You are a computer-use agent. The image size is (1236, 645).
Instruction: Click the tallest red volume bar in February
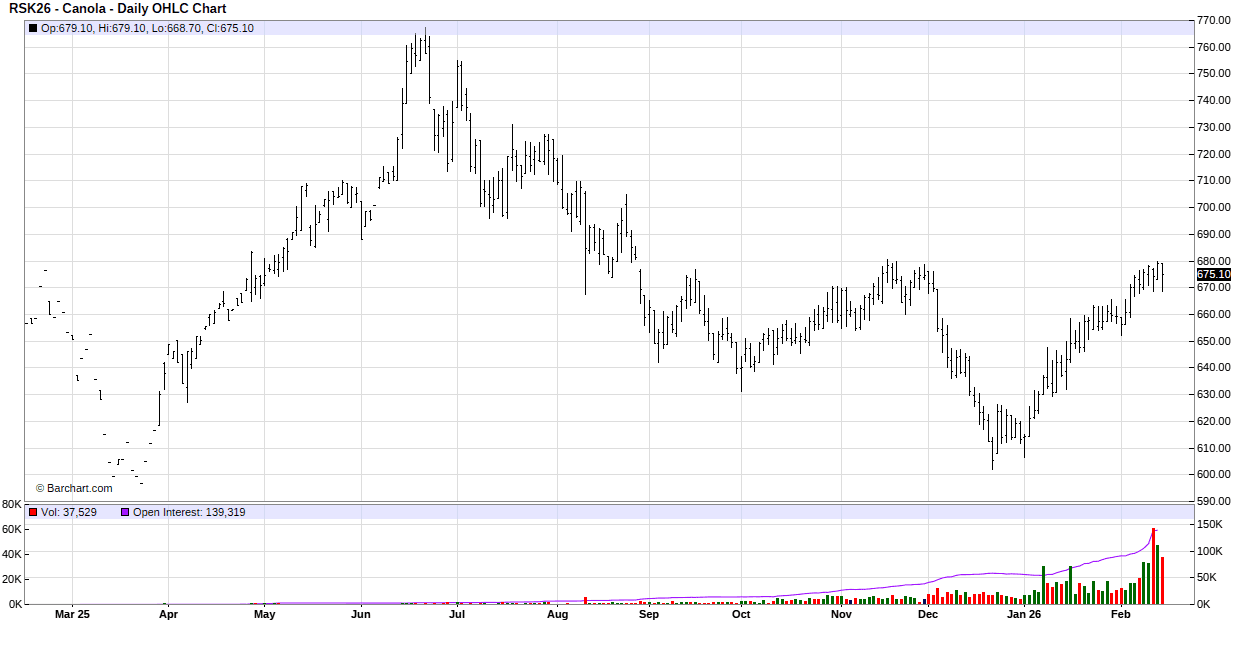pyautogui.click(x=1153, y=568)
